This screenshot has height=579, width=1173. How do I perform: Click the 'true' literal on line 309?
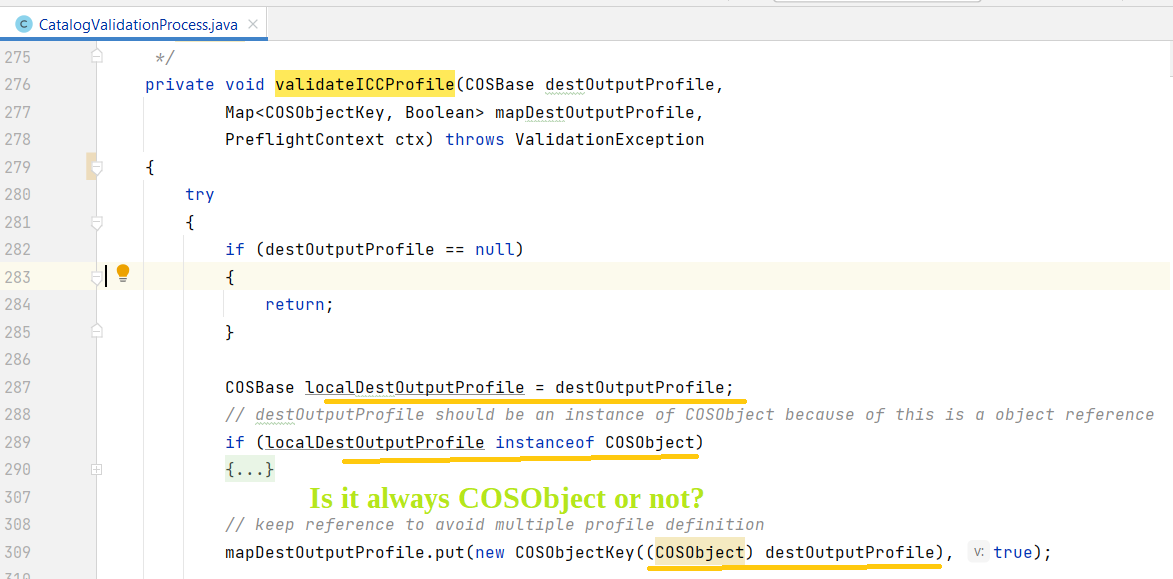[1012, 553]
